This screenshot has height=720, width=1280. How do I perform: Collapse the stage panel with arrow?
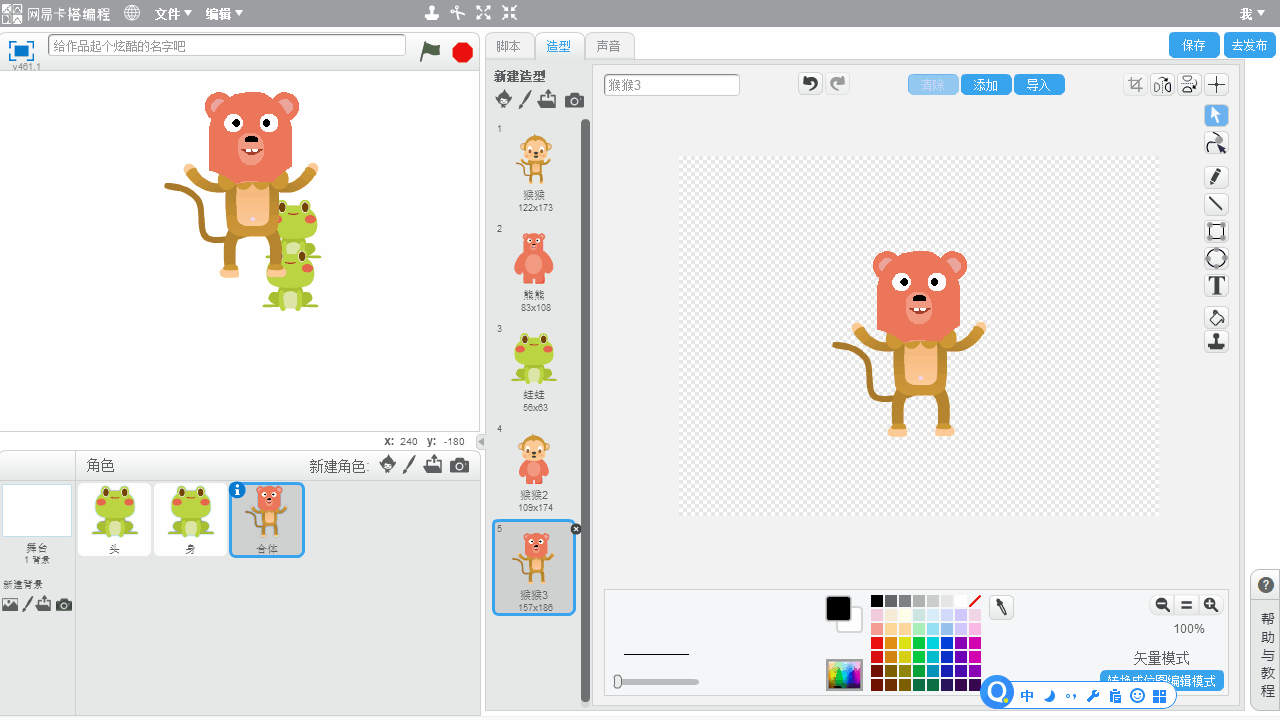(x=481, y=441)
